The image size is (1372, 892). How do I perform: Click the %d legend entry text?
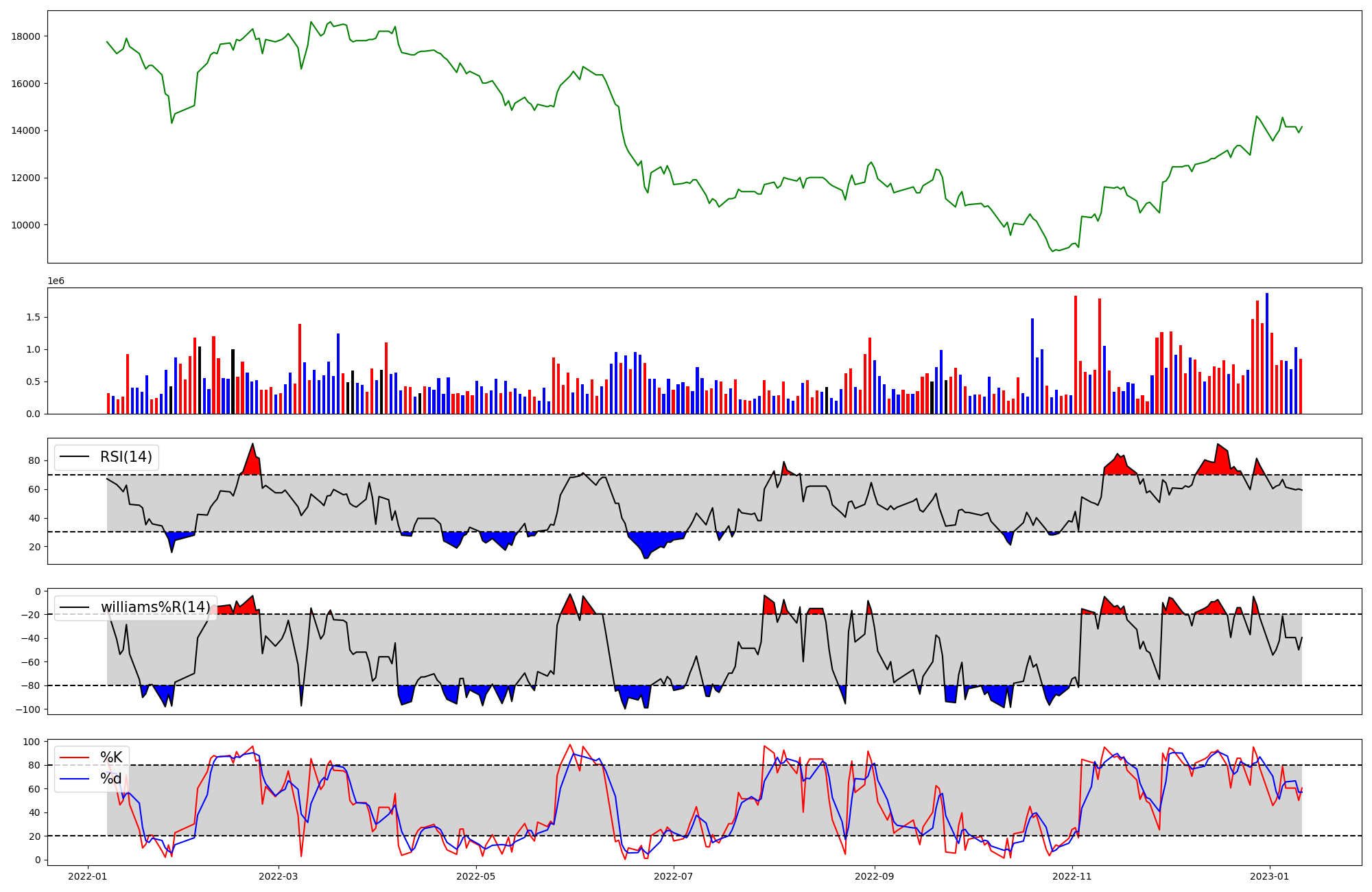(111, 779)
